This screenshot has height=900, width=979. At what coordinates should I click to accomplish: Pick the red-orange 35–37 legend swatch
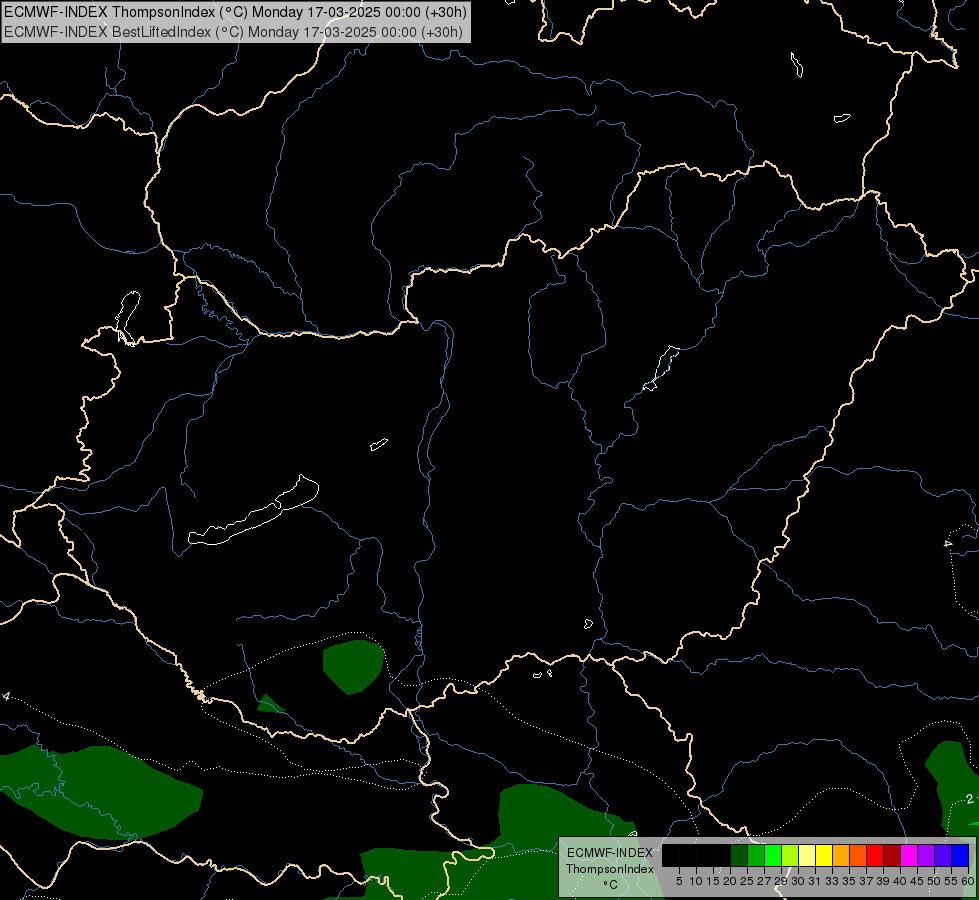[858, 855]
